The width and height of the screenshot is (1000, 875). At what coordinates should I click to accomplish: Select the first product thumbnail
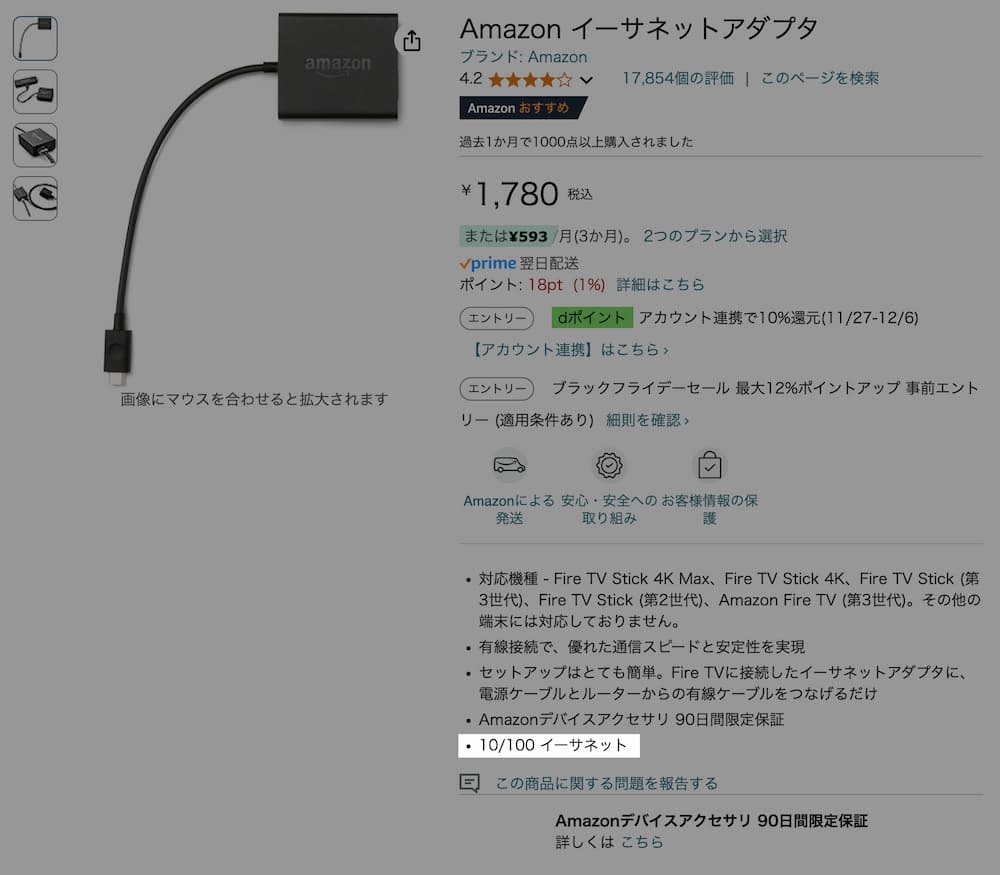click(35, 38)
